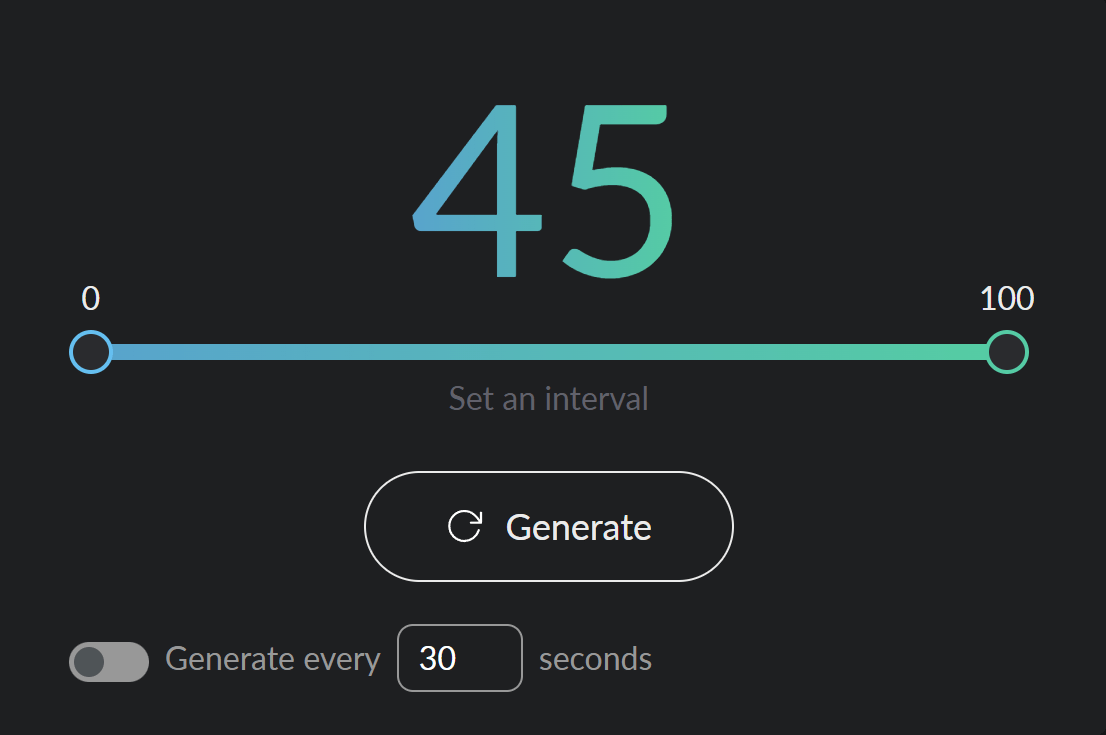Viewport: 1106px width, 735px height.
Task: Click the dark knob of the toggle
Action: [x=90, y=661]
